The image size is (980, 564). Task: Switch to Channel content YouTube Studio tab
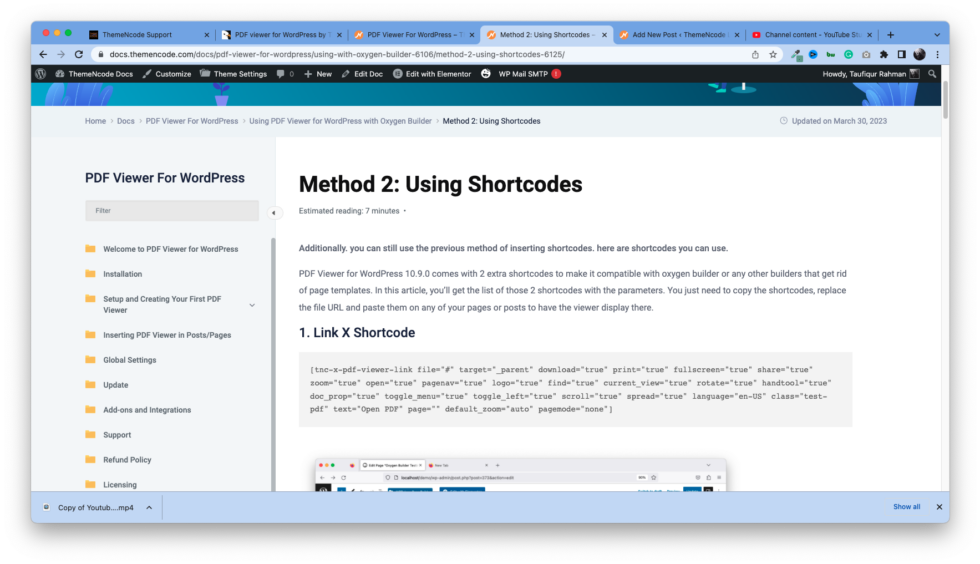(x=811, y=35)
